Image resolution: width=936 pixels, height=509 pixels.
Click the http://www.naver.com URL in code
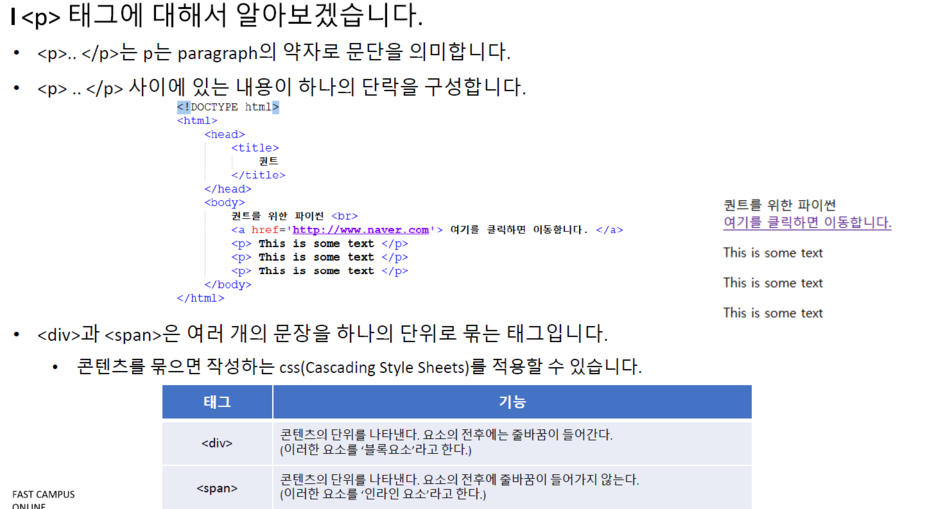coord(361,230)
